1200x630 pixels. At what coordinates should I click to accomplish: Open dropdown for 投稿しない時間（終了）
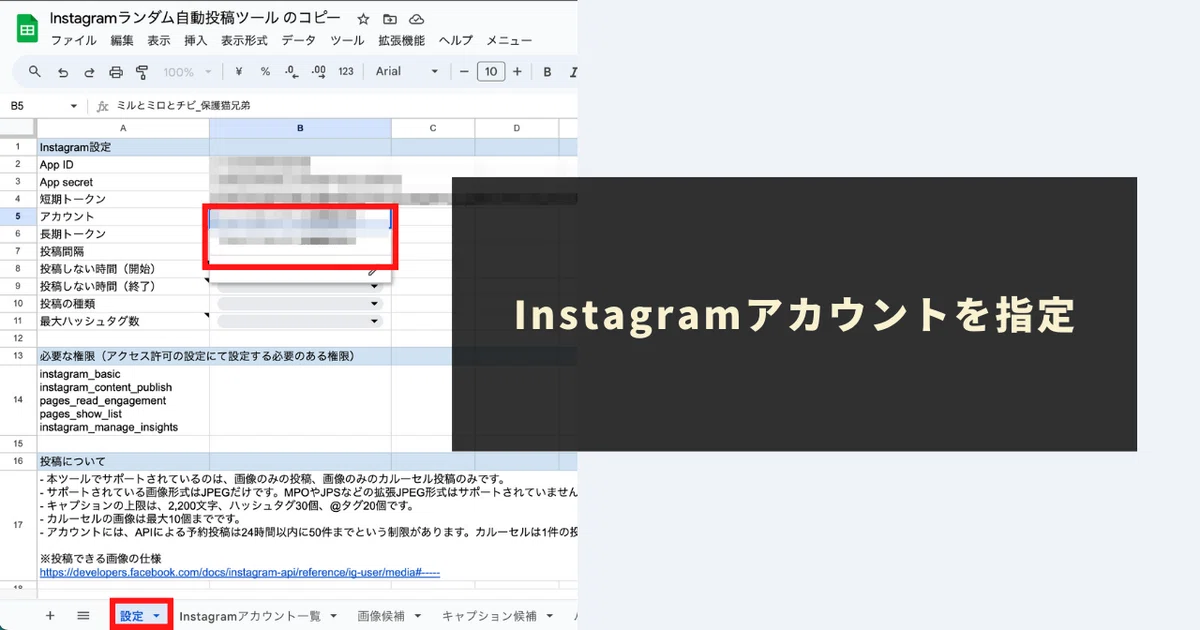[375, 287]
